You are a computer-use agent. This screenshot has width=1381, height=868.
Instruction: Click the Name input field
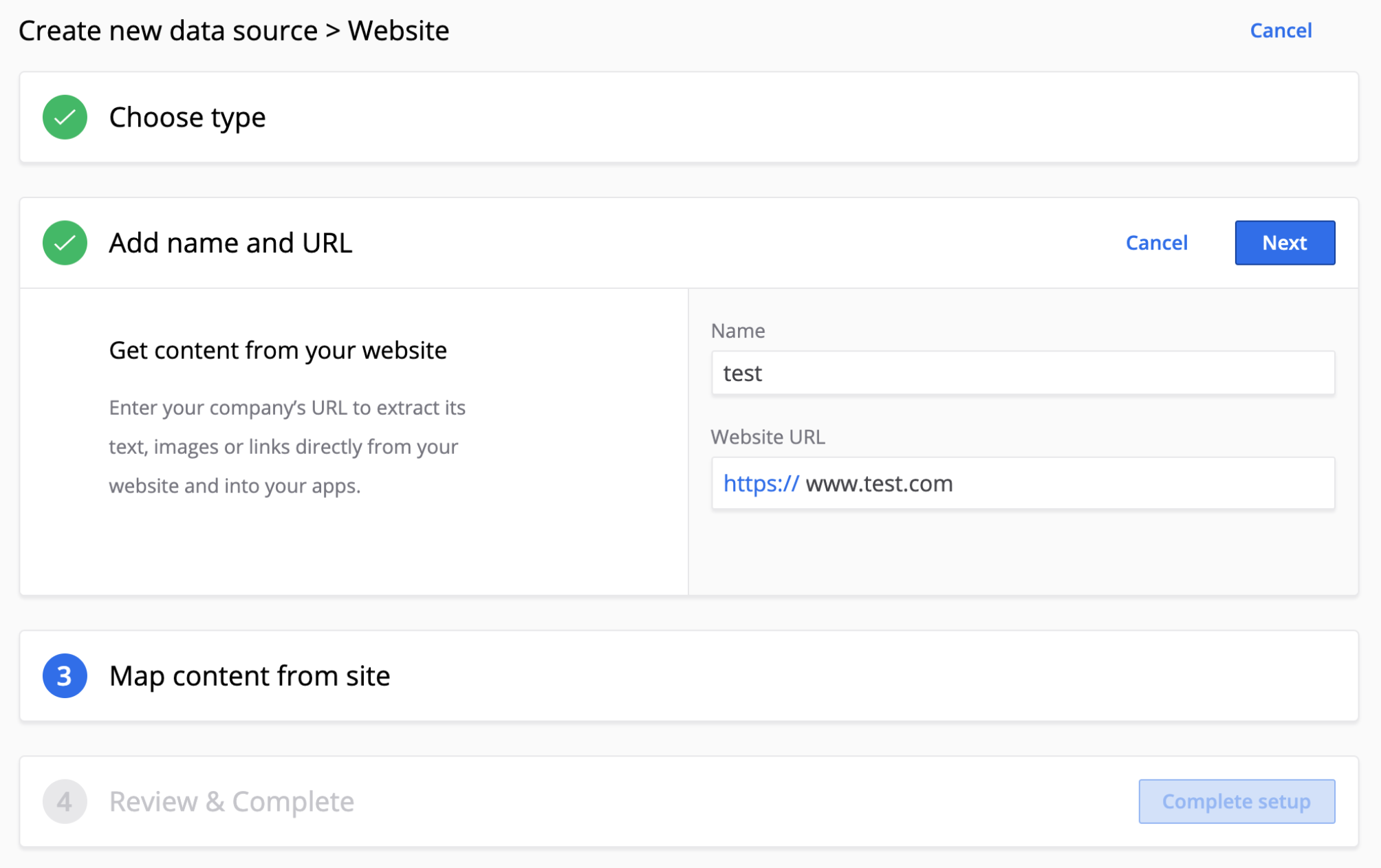click(1023, 372)
